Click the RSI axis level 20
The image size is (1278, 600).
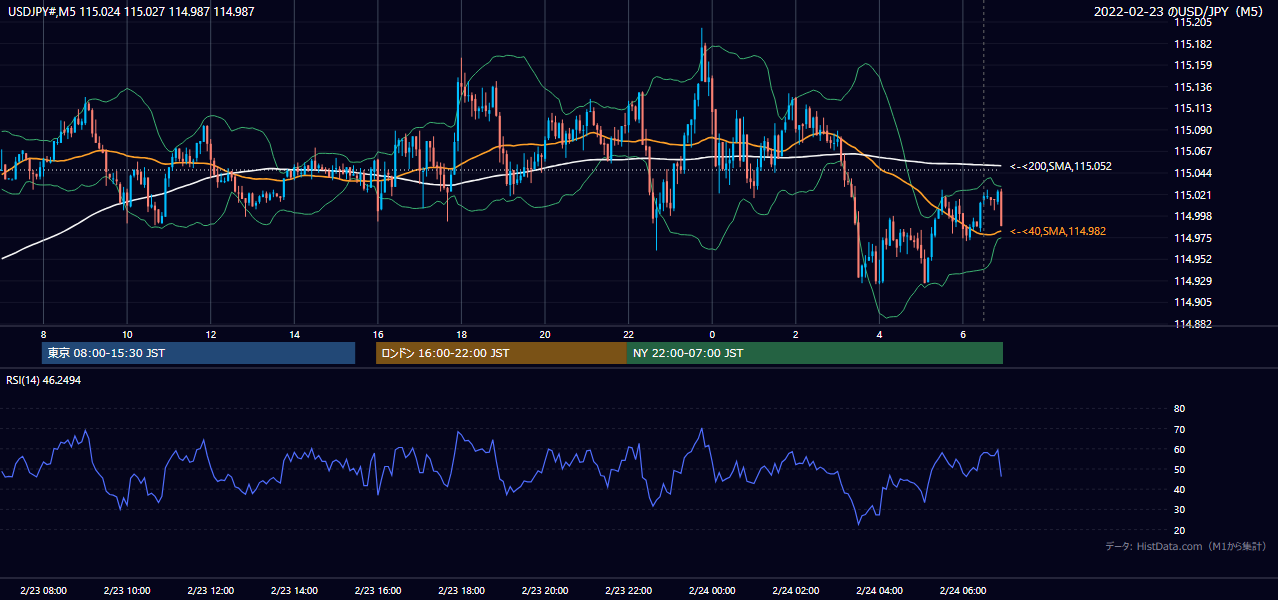click(1180, 530)
